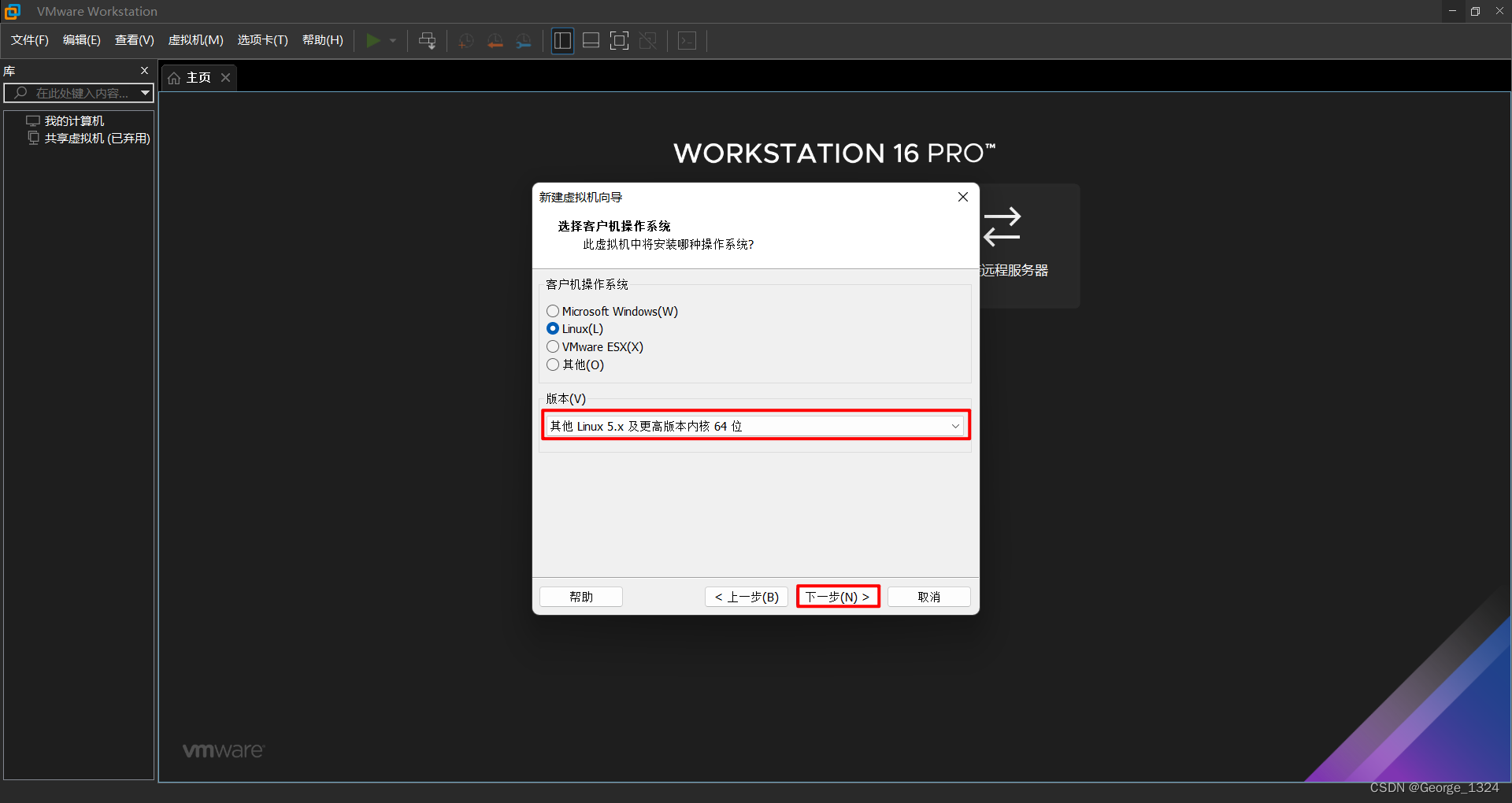Enter full screen mode icon
The width and height of the screenshot is (1512, 803).
point(620,40)
